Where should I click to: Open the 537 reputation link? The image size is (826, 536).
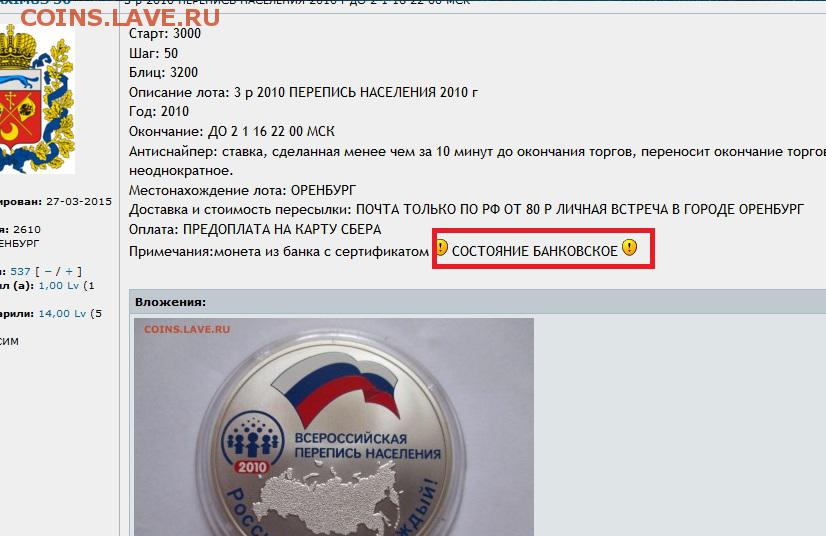point(20,271)
